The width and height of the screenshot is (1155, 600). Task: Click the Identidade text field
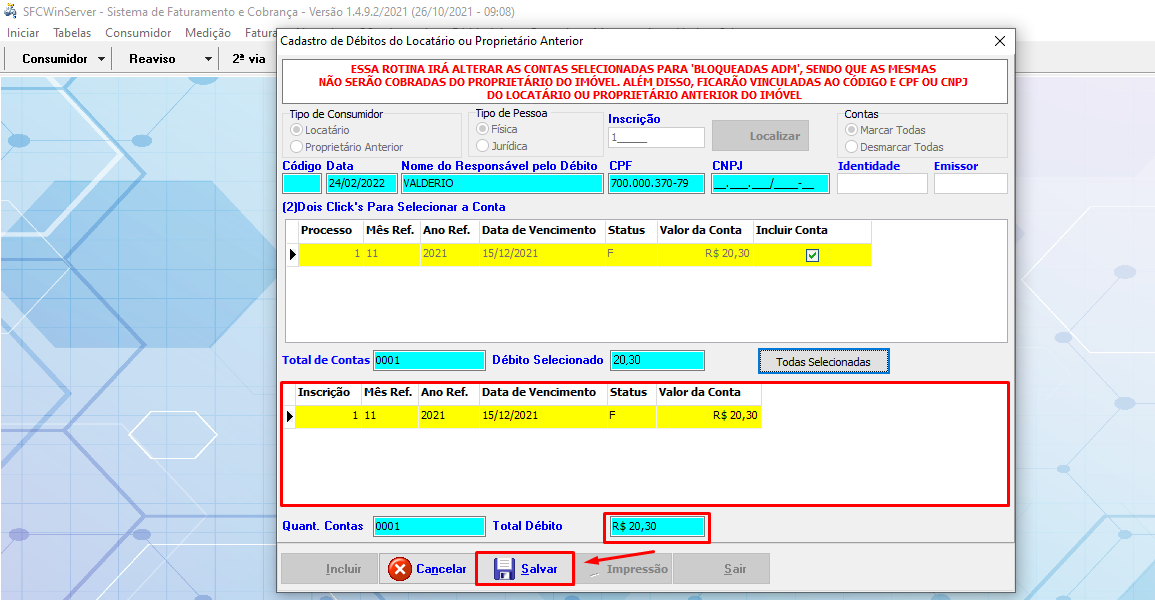[881, 184]
